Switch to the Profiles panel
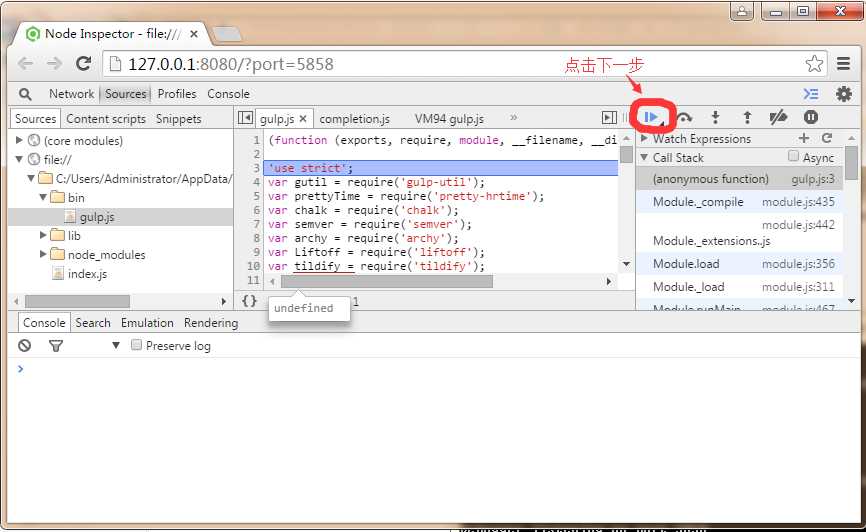The image size is (866, 532). coord(177,94)
